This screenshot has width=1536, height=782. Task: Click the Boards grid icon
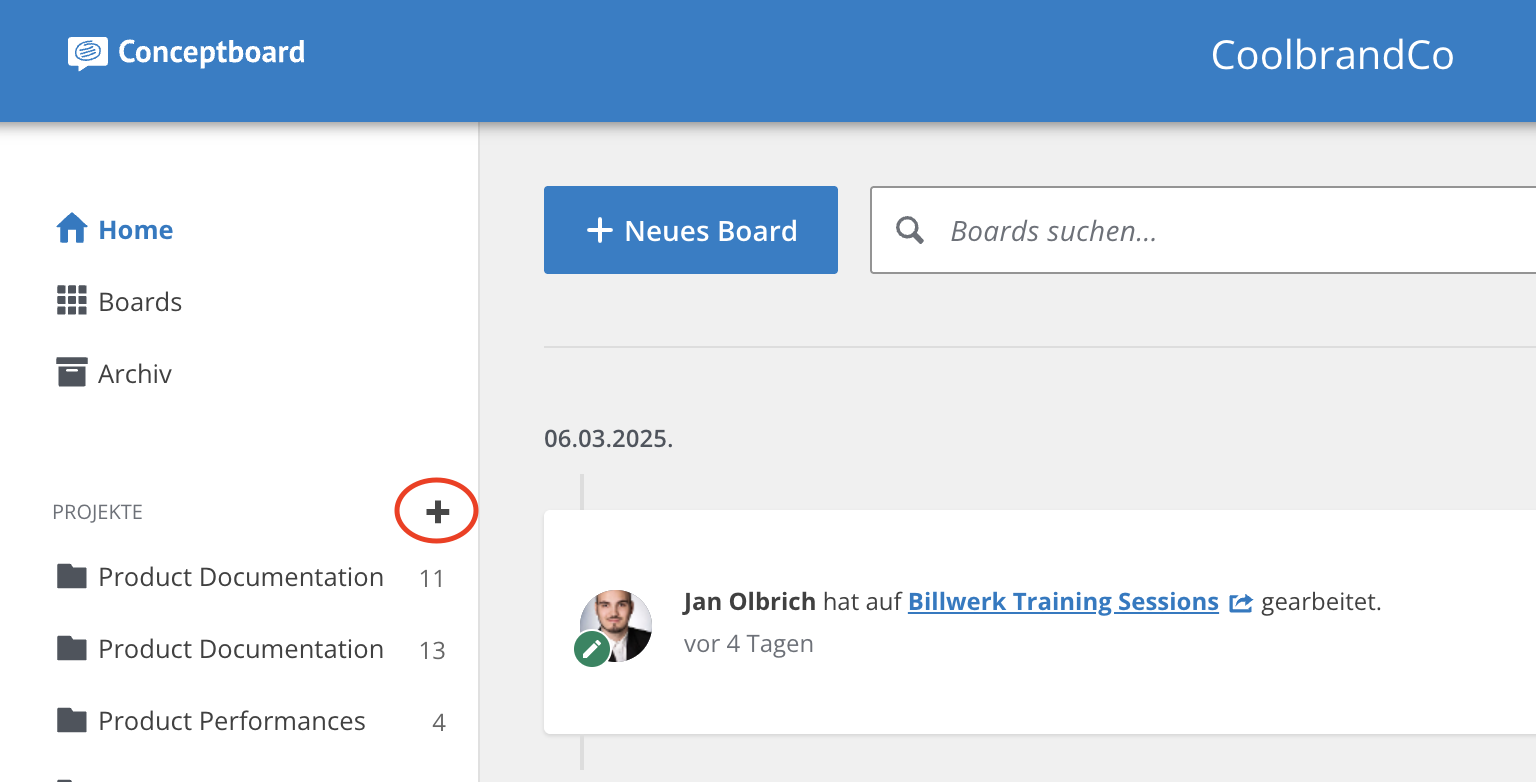[x=72, y=301]
